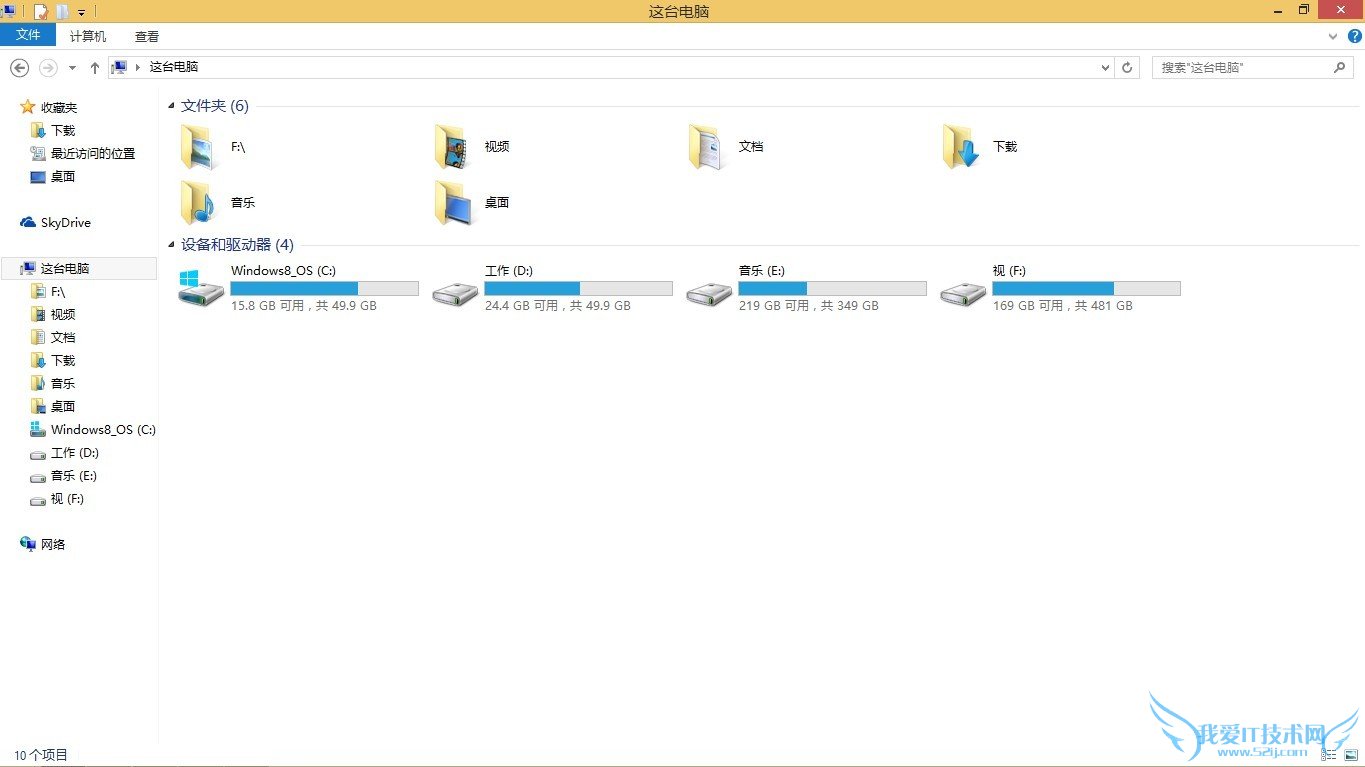1365x767 pixels.
Task: Collapse the 文件夹 (6) group arrow
Action: tap(172, 106)
